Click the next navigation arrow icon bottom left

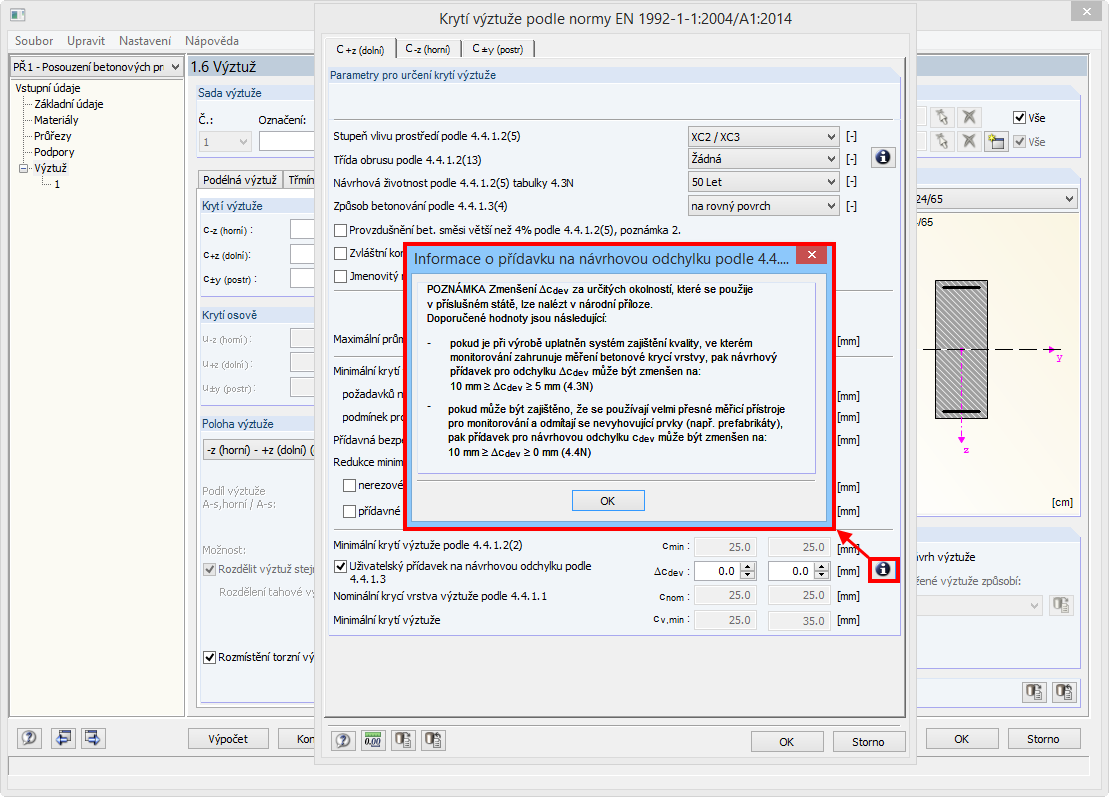tap(91, 738)
